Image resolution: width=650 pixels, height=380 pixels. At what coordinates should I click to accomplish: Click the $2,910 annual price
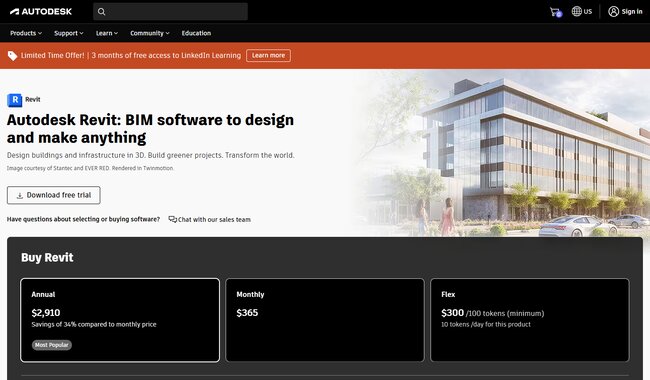pos(46,313)
